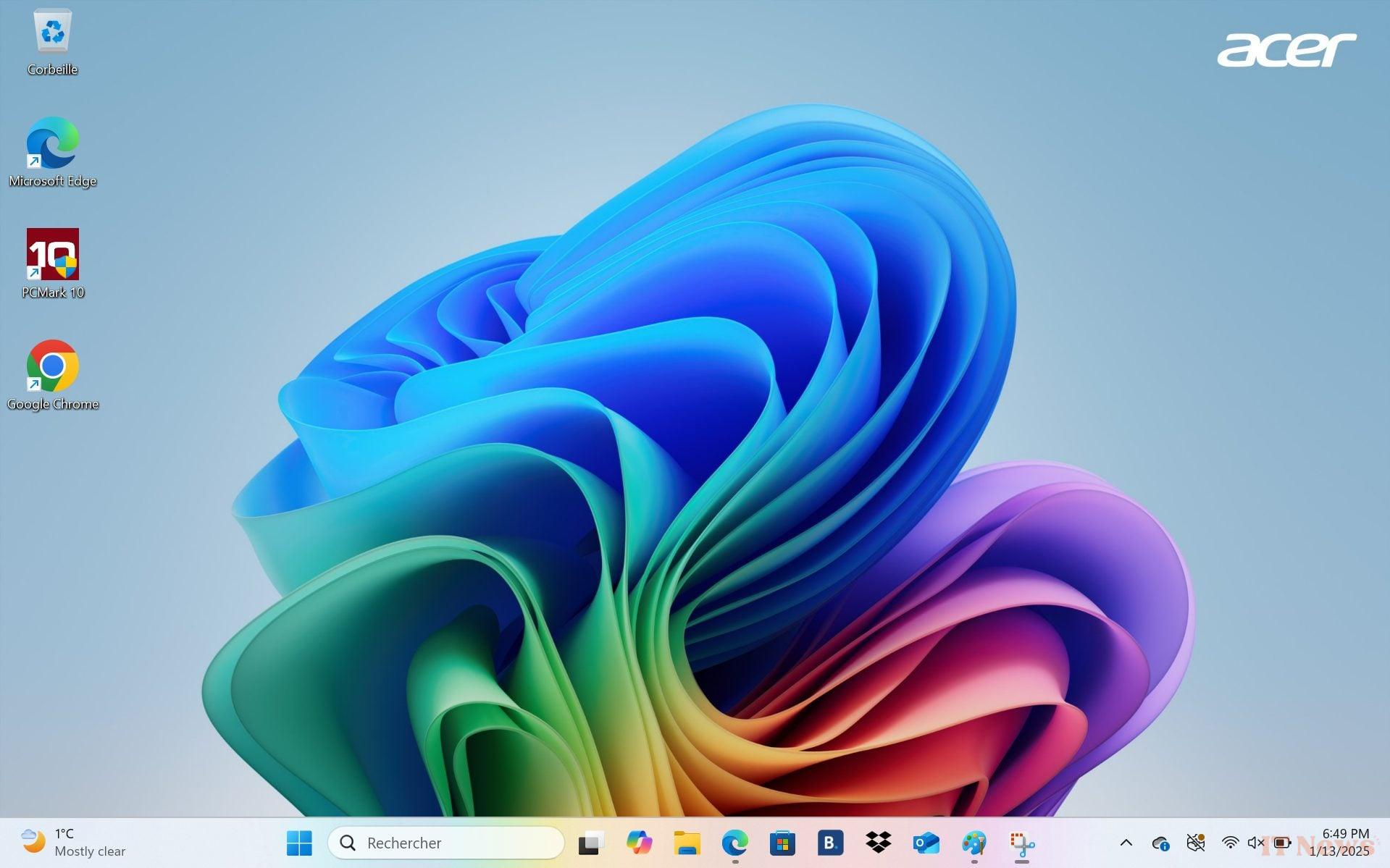Launch Booking.com app from the taskbar

pyautogui.click(x=830, y=843)
